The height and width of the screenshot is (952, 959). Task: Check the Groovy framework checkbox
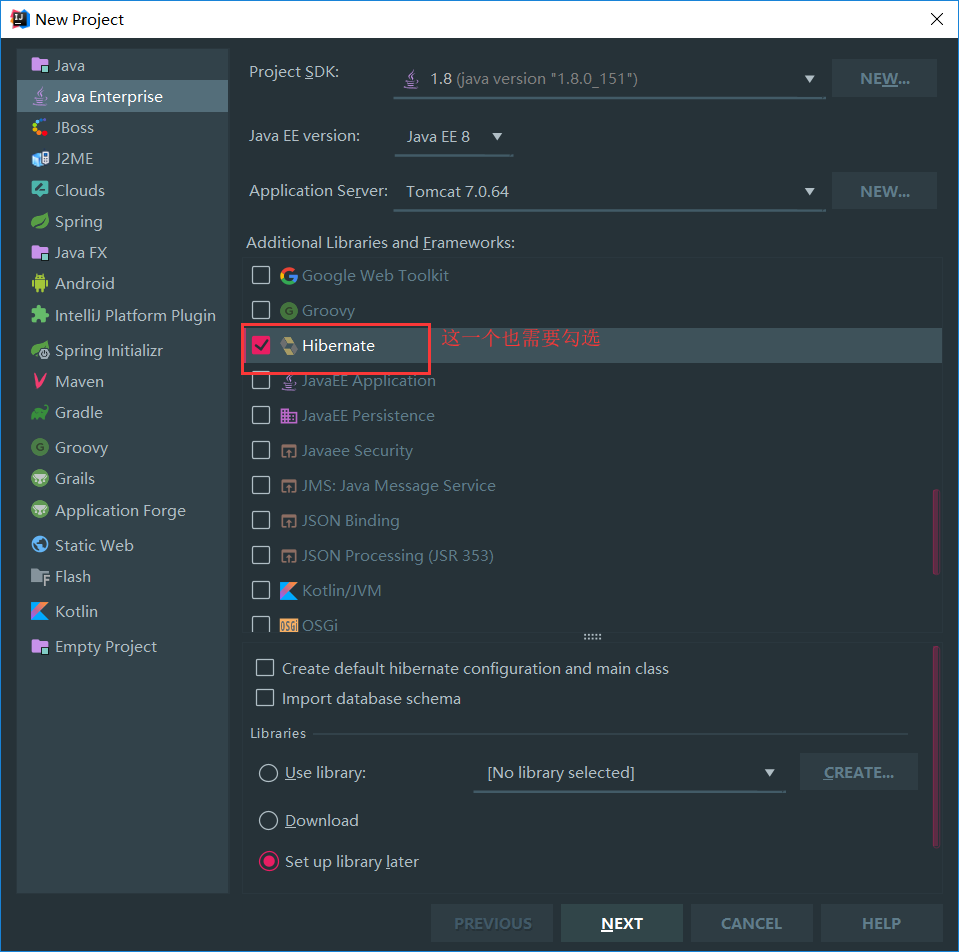pos(261,310)
